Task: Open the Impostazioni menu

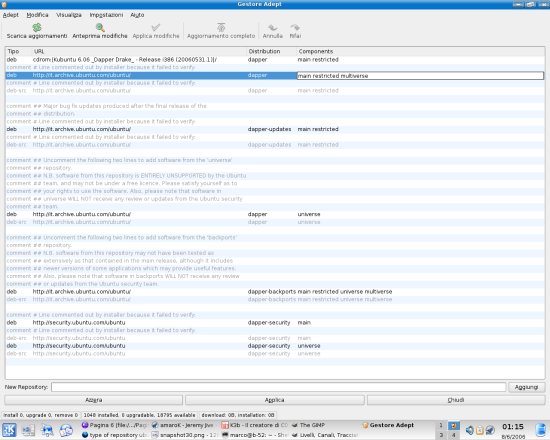Action: [106, 15]
